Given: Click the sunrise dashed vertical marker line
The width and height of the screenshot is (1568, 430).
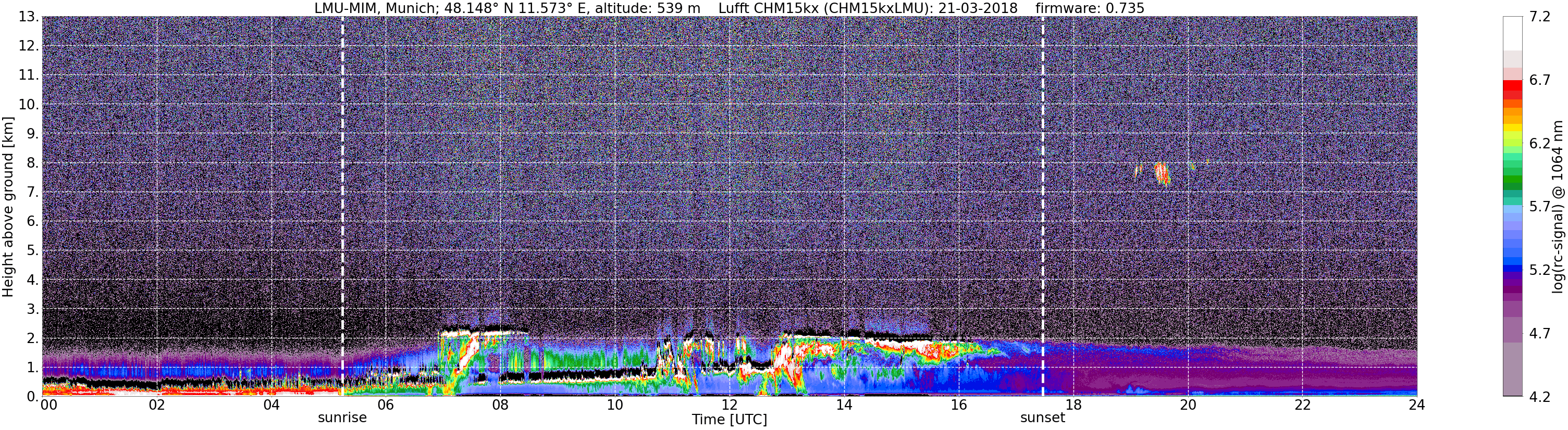Looking at the screenshot, I should point(342,207).
